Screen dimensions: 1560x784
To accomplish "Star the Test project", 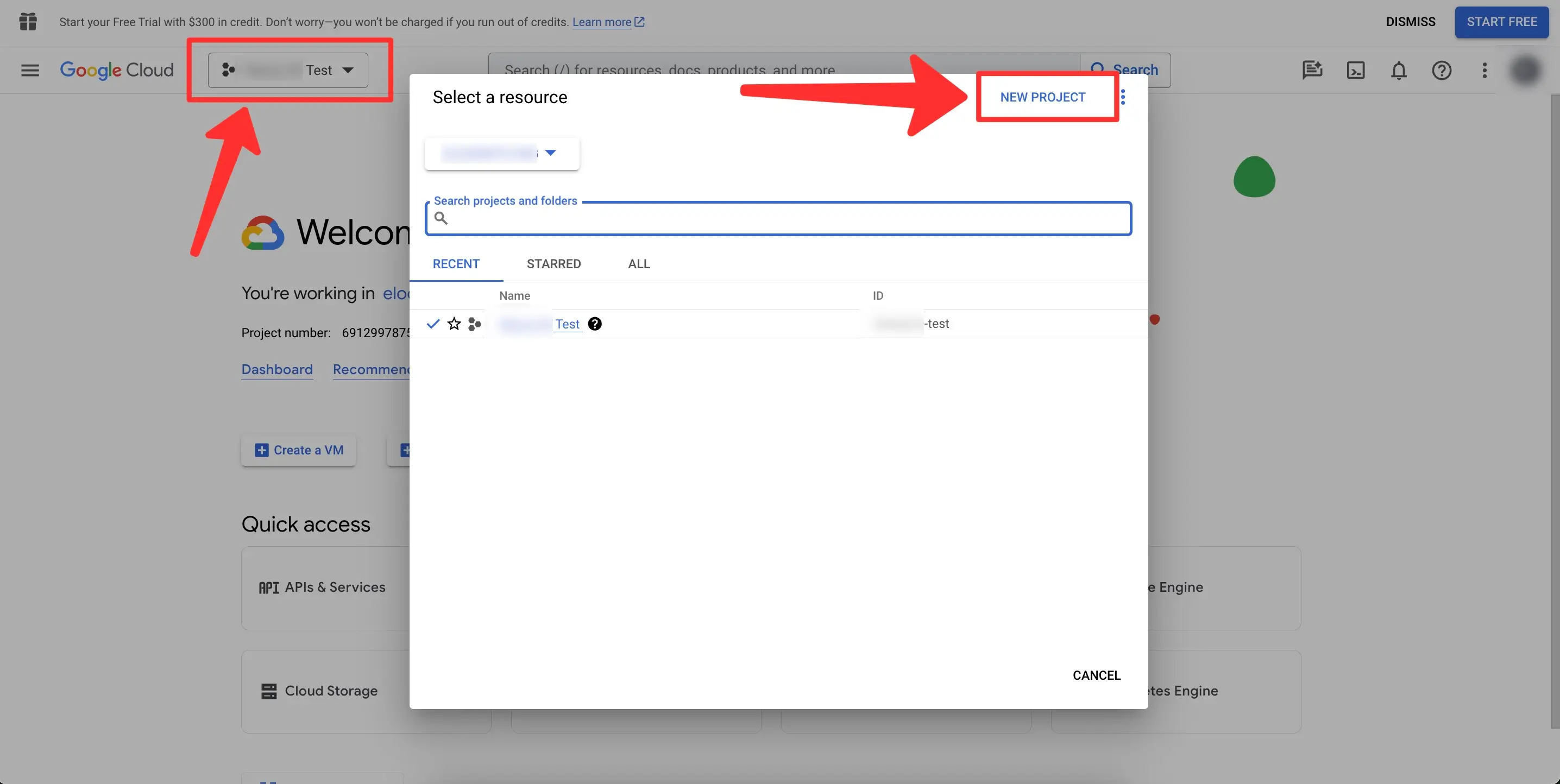I will pyautogui.click(x=454, y=324).
